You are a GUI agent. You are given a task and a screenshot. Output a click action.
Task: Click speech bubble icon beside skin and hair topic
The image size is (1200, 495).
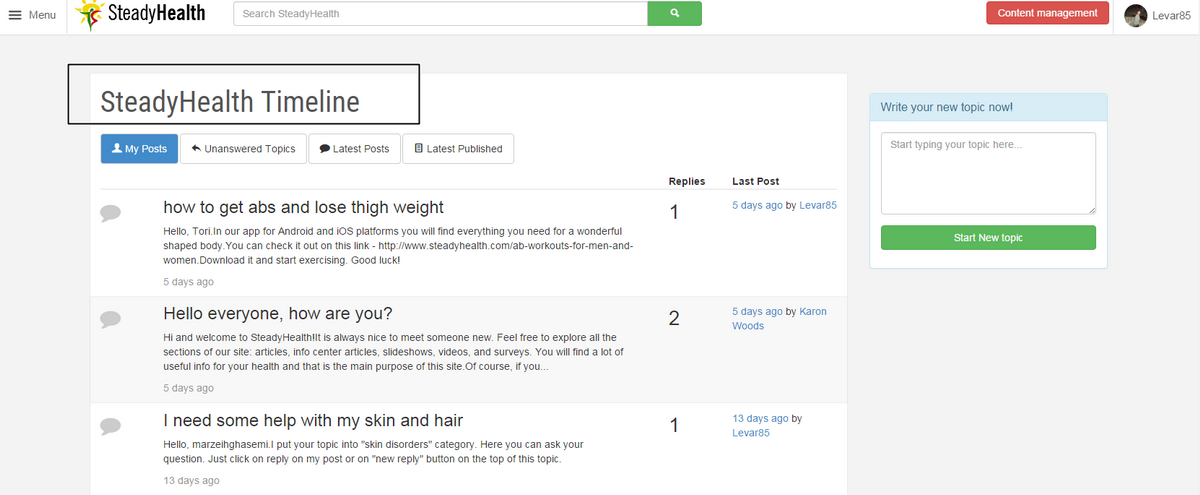[111, 426]
